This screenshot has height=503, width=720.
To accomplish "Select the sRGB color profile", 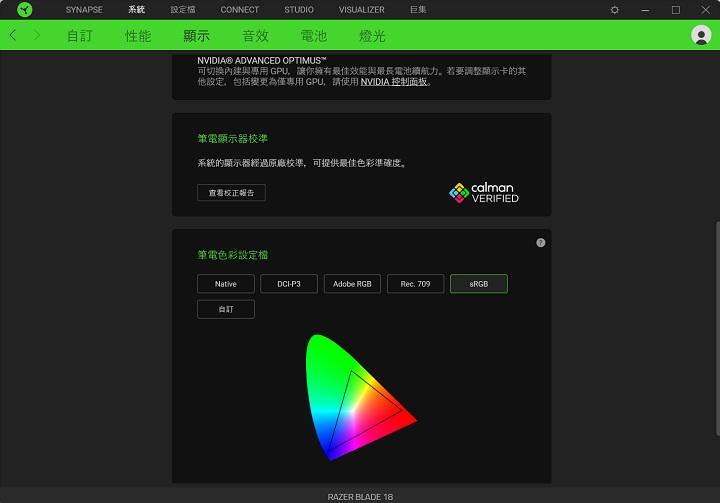I will pos(479,284).
